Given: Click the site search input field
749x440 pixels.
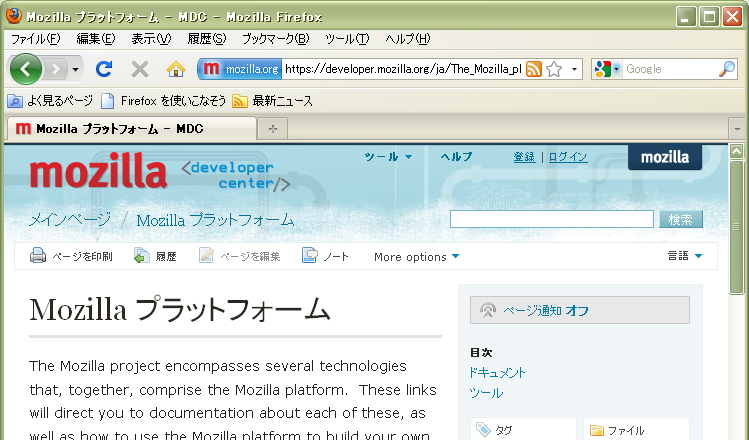Looking at the screenshot, I should (x=552, y=219).
